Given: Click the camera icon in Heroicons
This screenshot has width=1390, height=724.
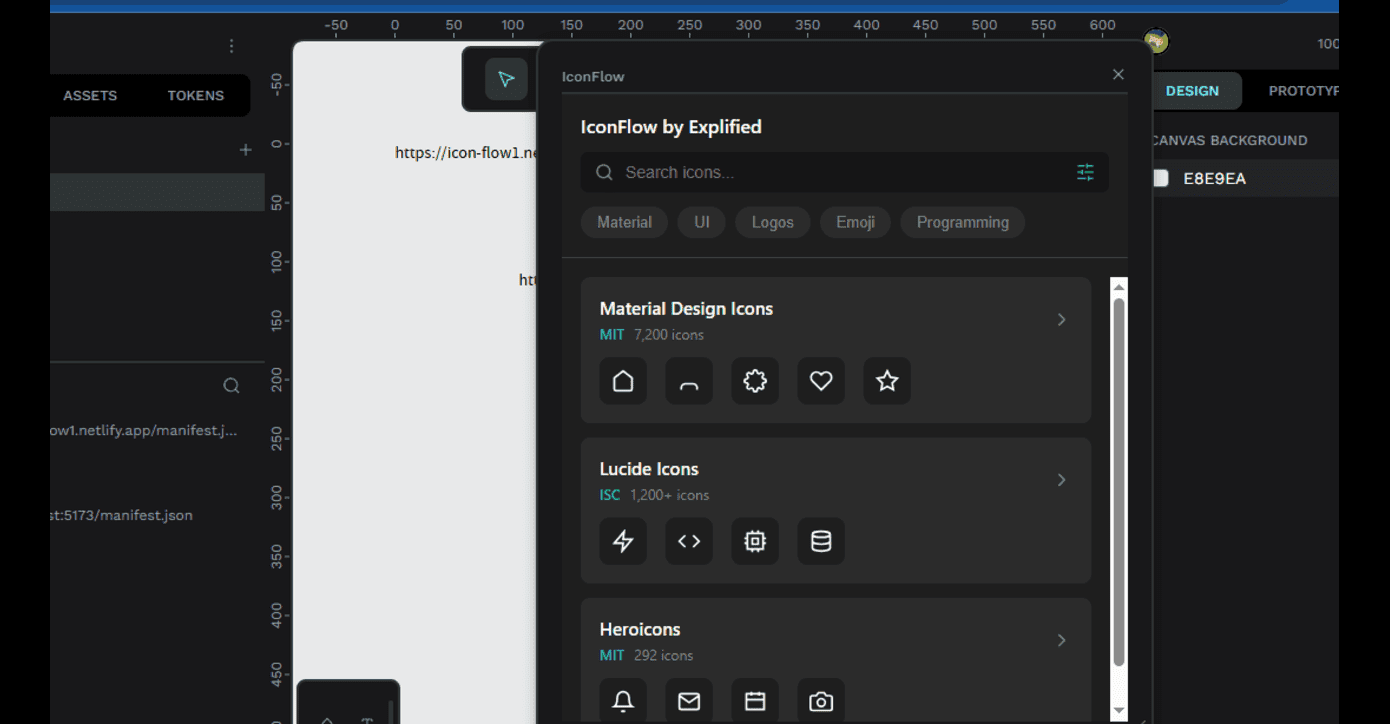Looking at the screenshot, I should coord(821,701).
